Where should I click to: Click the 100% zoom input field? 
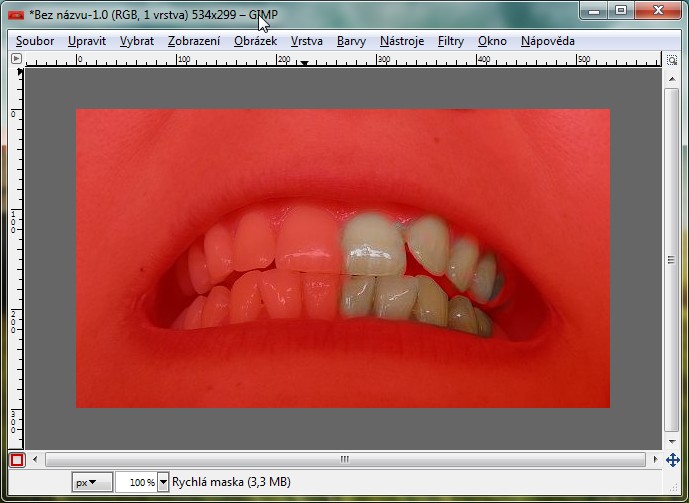pos(137,482)
